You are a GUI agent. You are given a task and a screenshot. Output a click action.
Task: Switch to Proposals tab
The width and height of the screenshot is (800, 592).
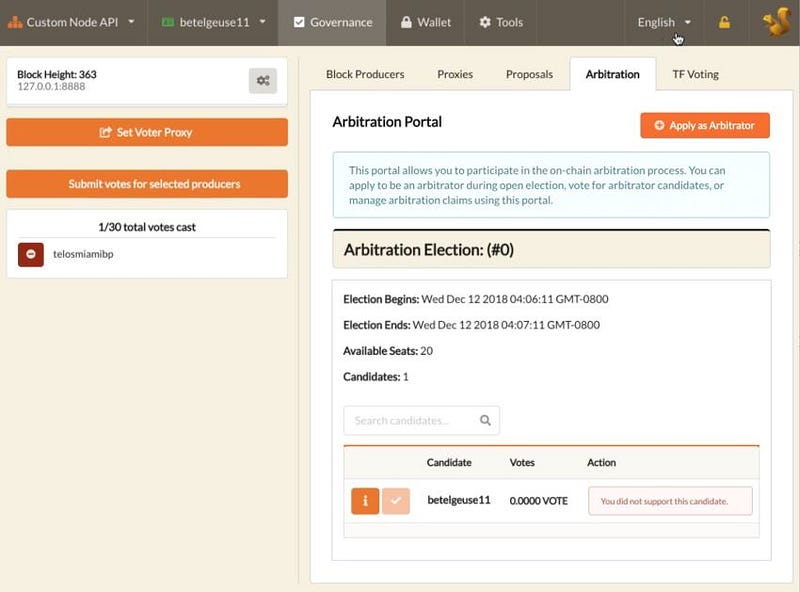tap(529, 74)
